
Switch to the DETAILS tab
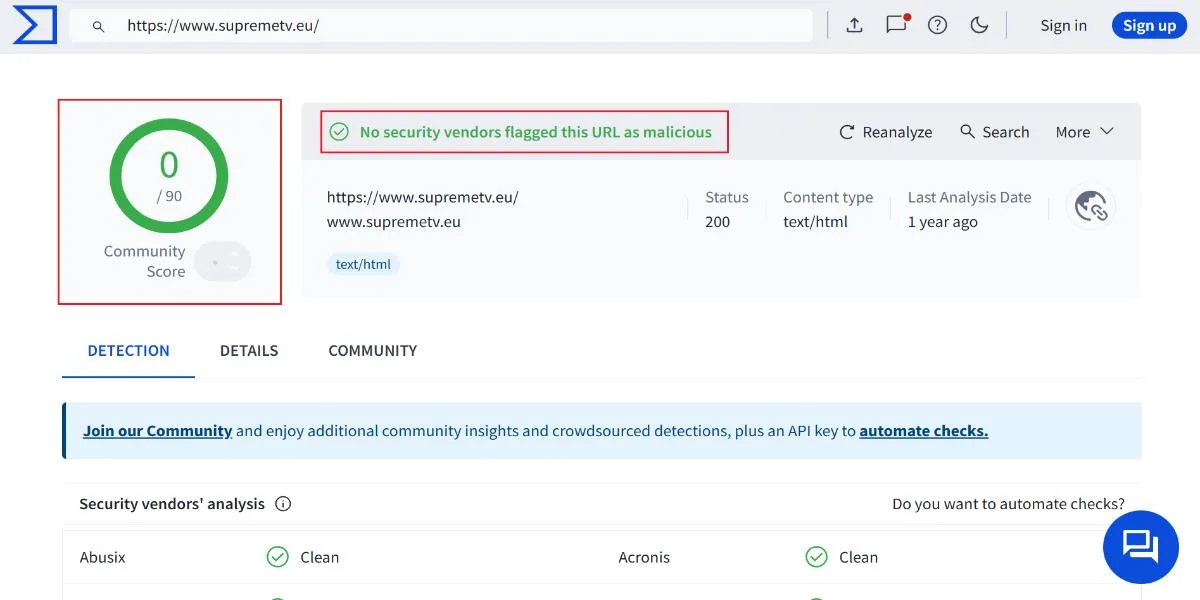(249, 351)
